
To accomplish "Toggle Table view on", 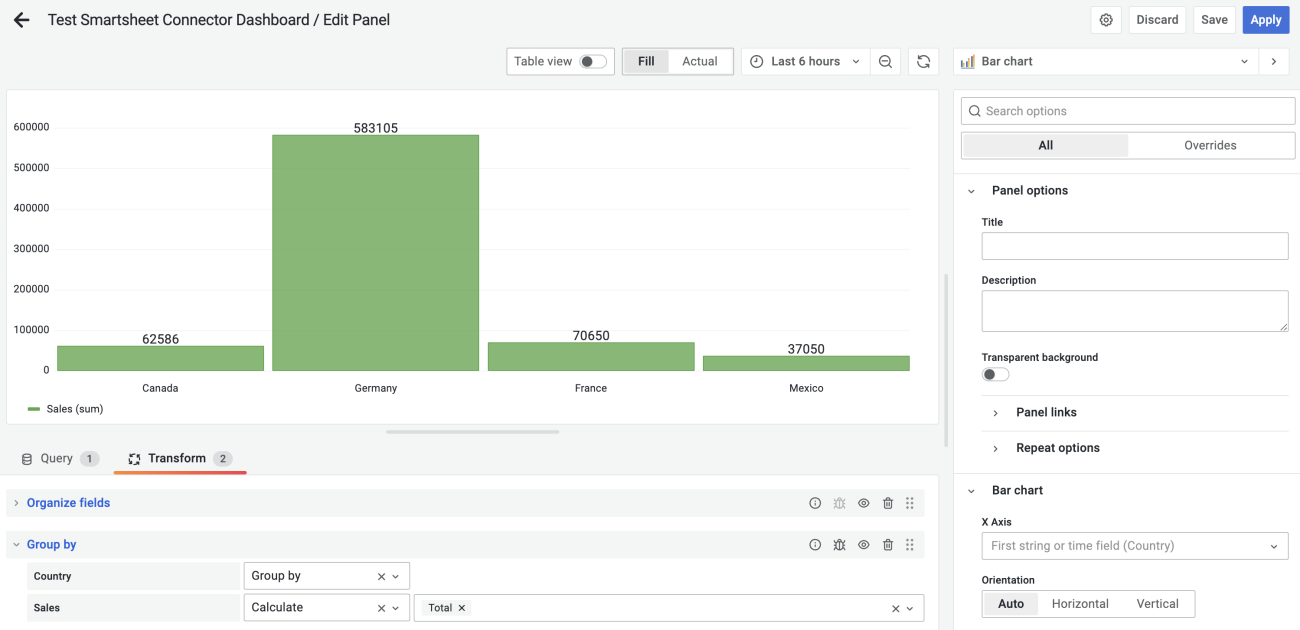I will [592, 61].
